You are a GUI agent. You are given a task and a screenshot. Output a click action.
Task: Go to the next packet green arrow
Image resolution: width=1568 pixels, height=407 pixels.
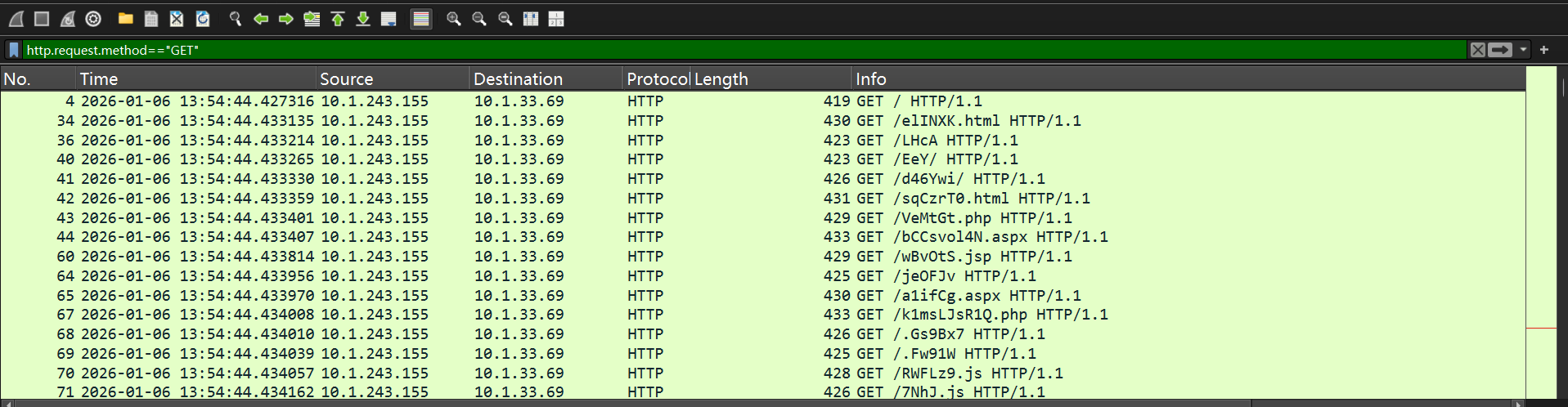click(x=286, y=19)
